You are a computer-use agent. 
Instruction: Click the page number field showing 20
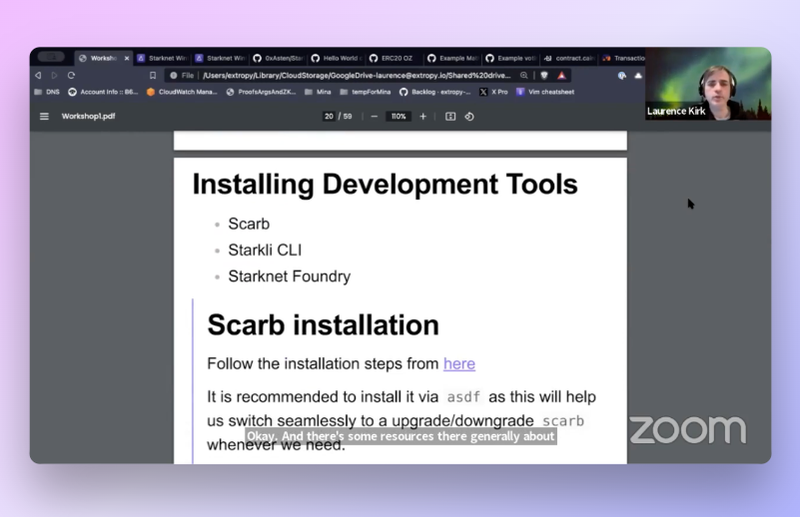click(x=329, y=116)
